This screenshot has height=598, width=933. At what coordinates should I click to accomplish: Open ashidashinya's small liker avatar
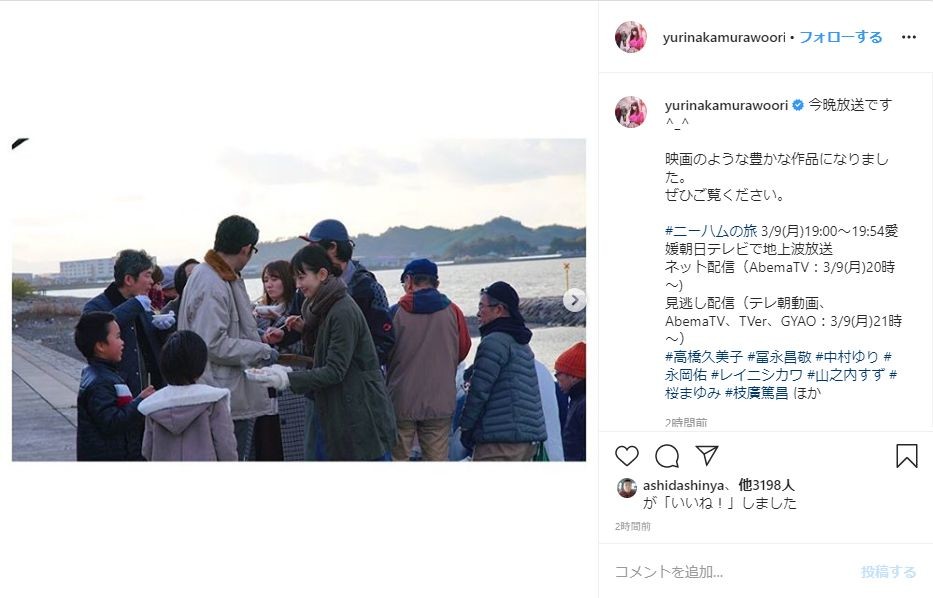point(627,488)
